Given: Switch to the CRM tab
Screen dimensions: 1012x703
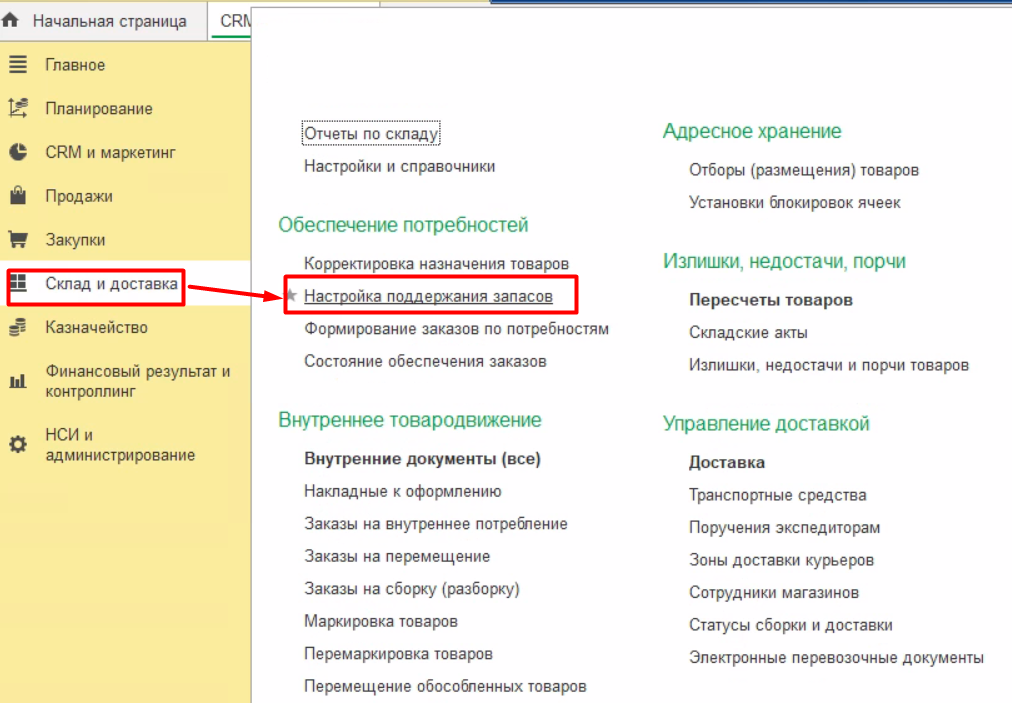Looking at the screenshot, I should tap(234, 21).
